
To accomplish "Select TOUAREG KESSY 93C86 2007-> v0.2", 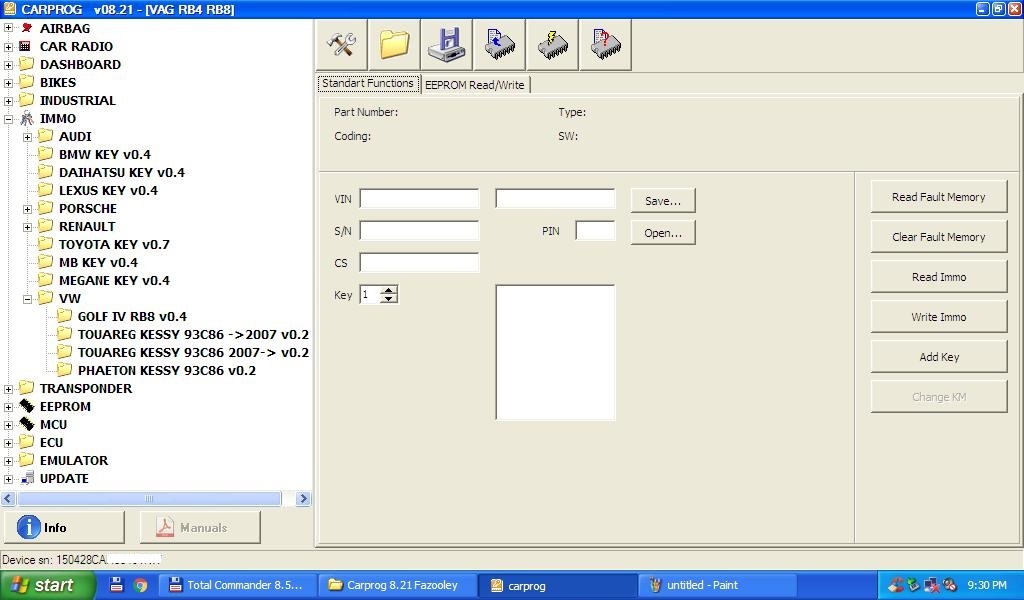I will [x=193, y=353].
